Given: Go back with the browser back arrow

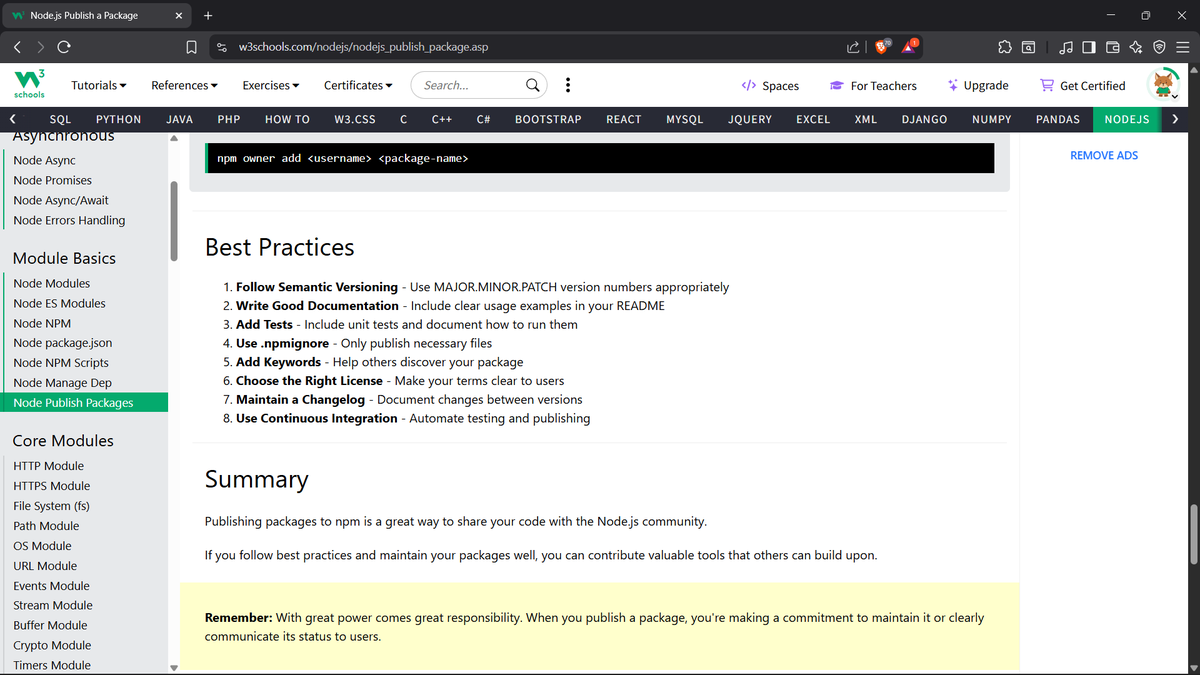Looking at the screenshot, I should coord(17,47).
